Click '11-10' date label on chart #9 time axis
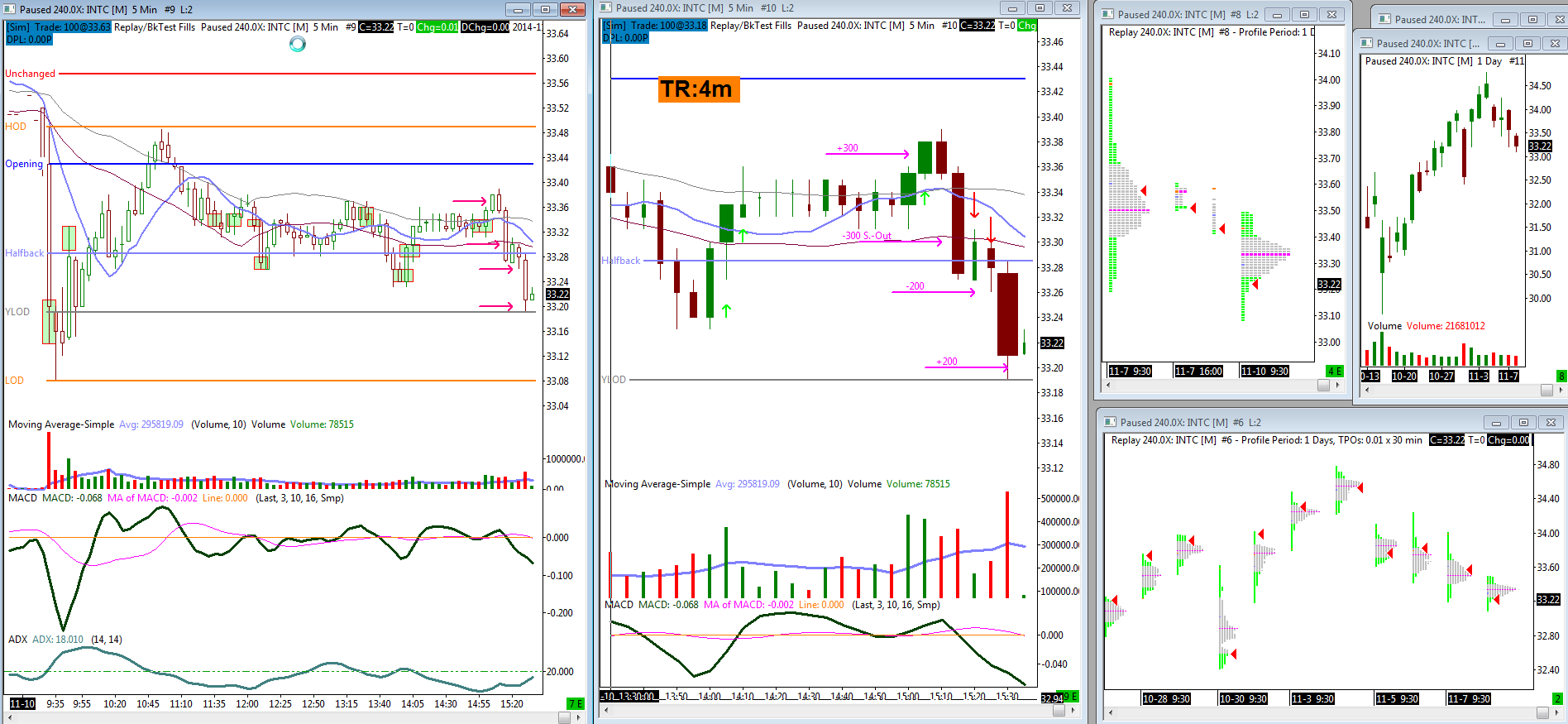1568x724 pixels. click(22, 703)
